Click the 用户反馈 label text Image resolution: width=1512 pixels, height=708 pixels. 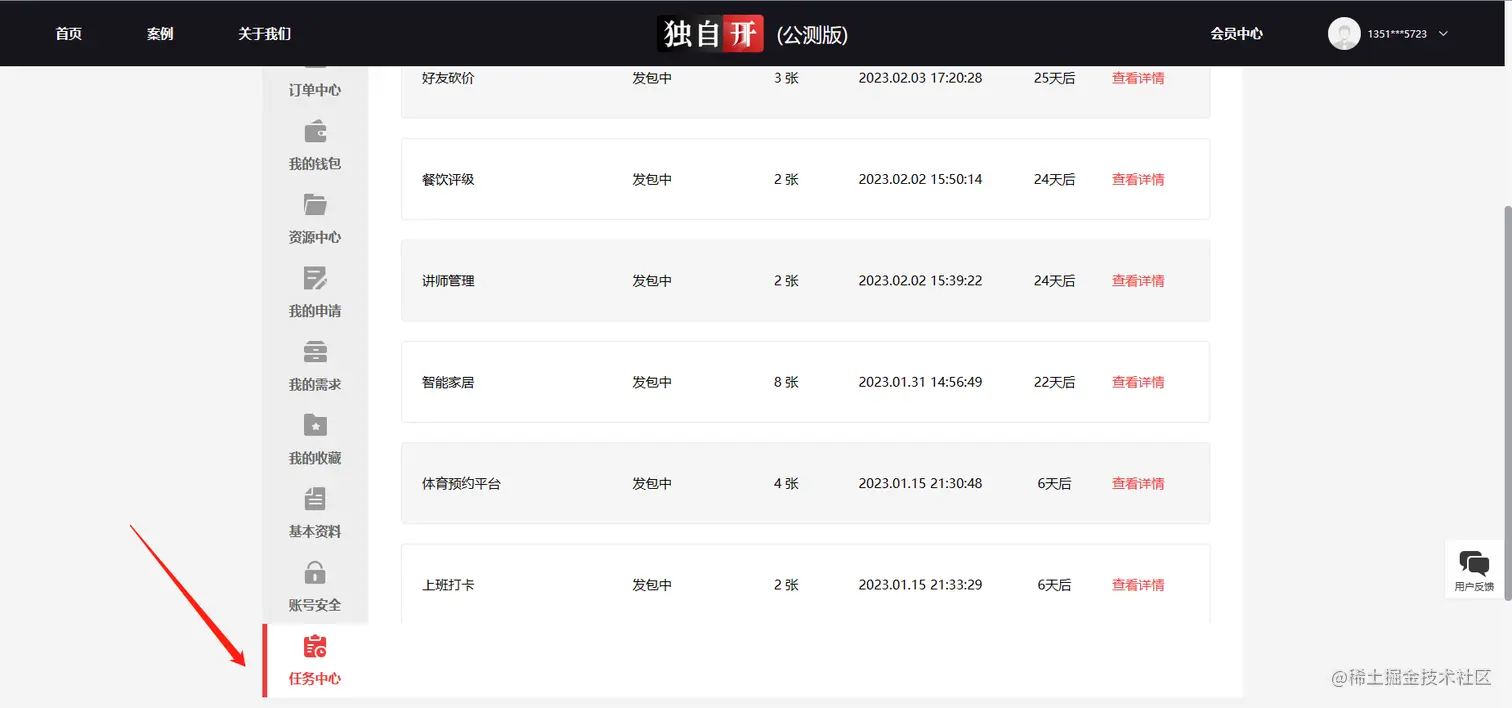point(1474,587)
